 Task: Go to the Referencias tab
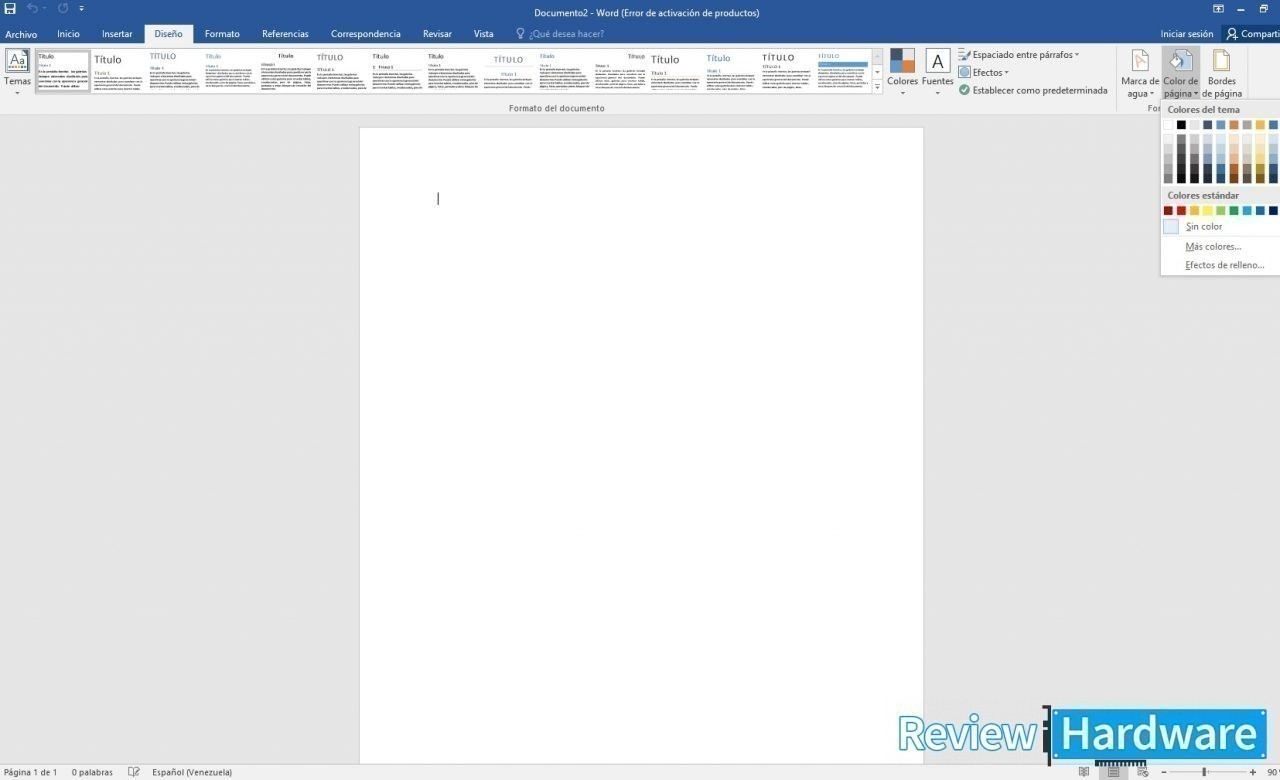285,34
